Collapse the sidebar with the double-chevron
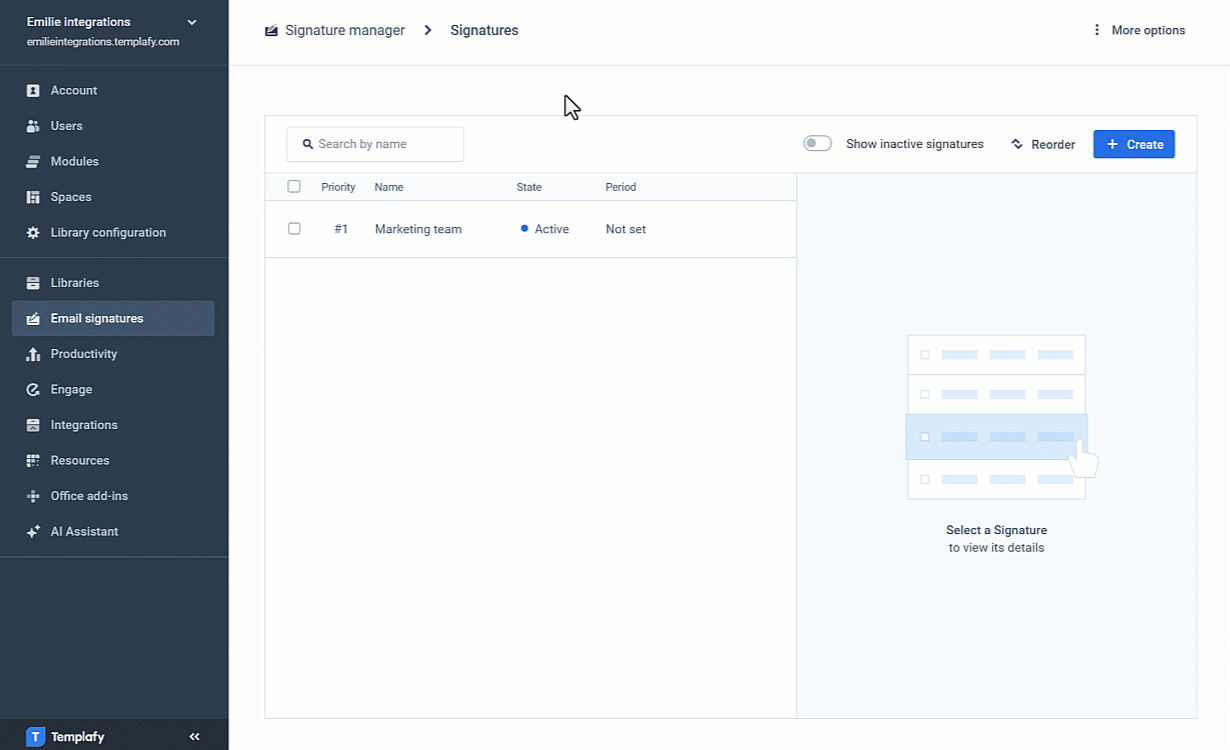1230x750 pixels. [194, 736]
